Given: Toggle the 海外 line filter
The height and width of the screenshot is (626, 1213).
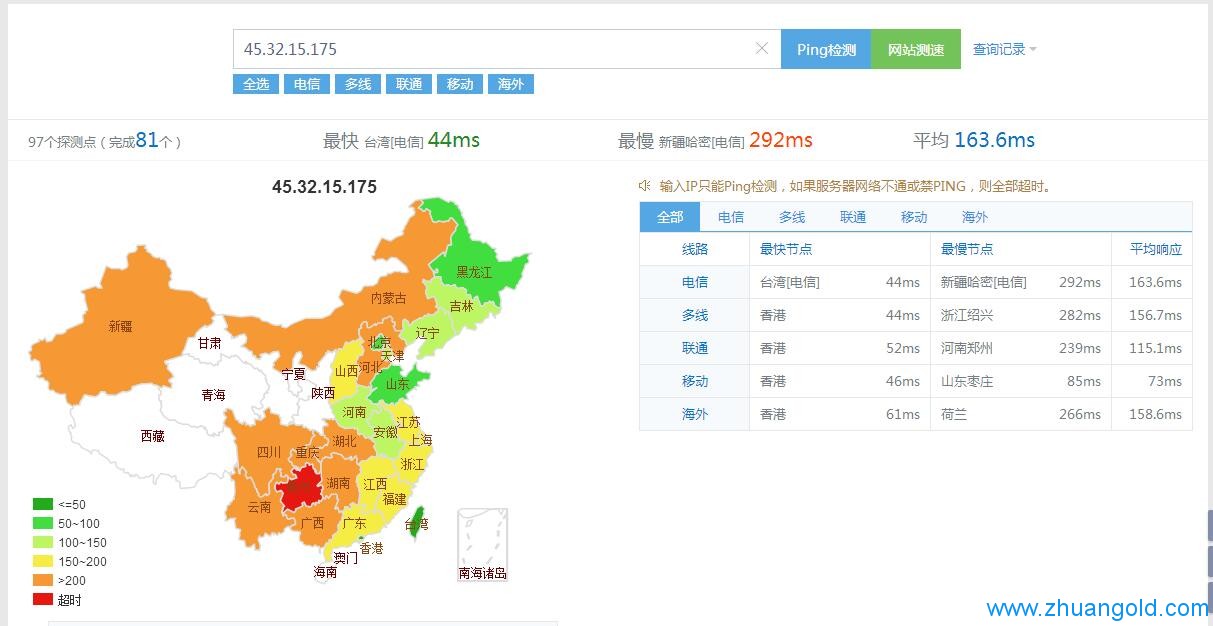Looking at the screenshot, I should (510, 84).
